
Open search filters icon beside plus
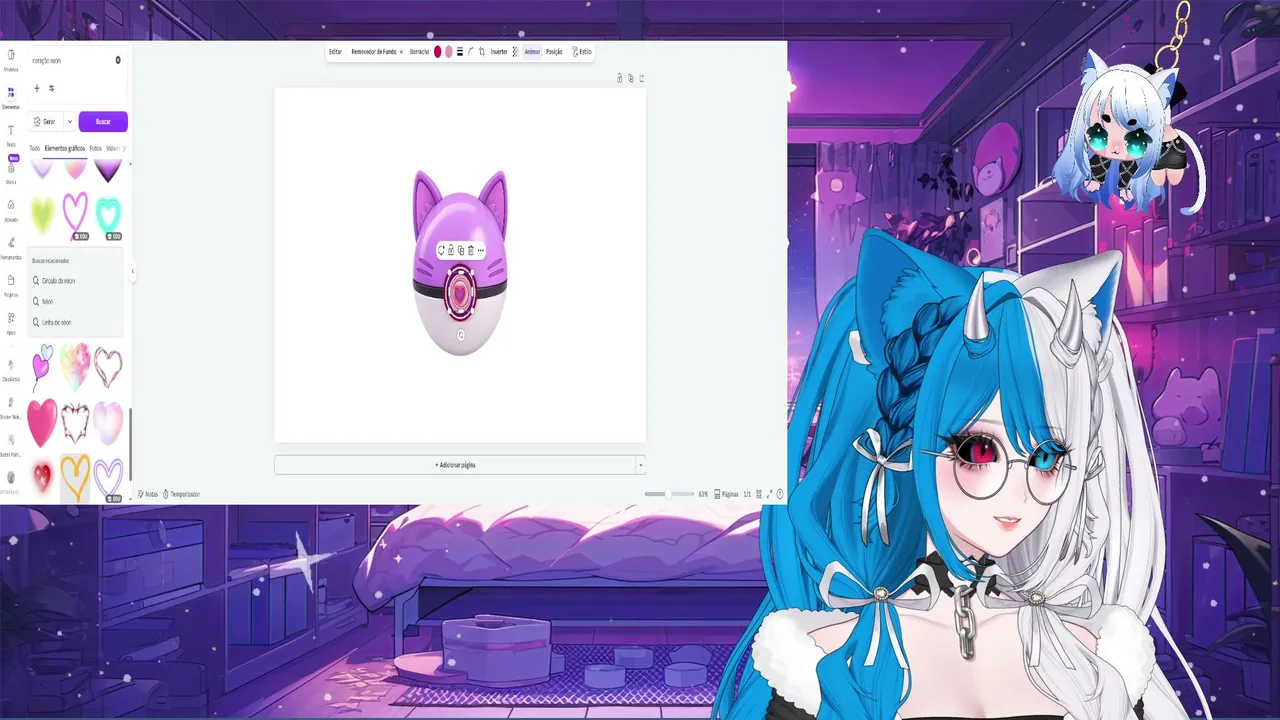pyautogui.click(x=52, y=88)
